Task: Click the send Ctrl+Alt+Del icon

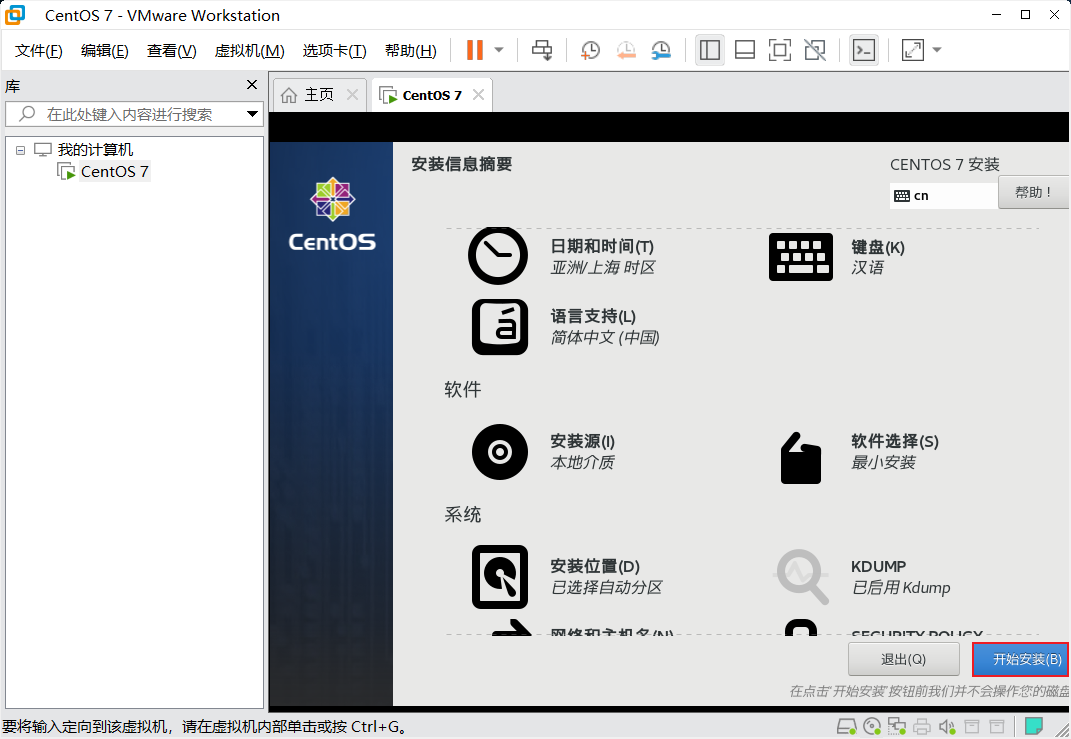Action: point(542,50)
